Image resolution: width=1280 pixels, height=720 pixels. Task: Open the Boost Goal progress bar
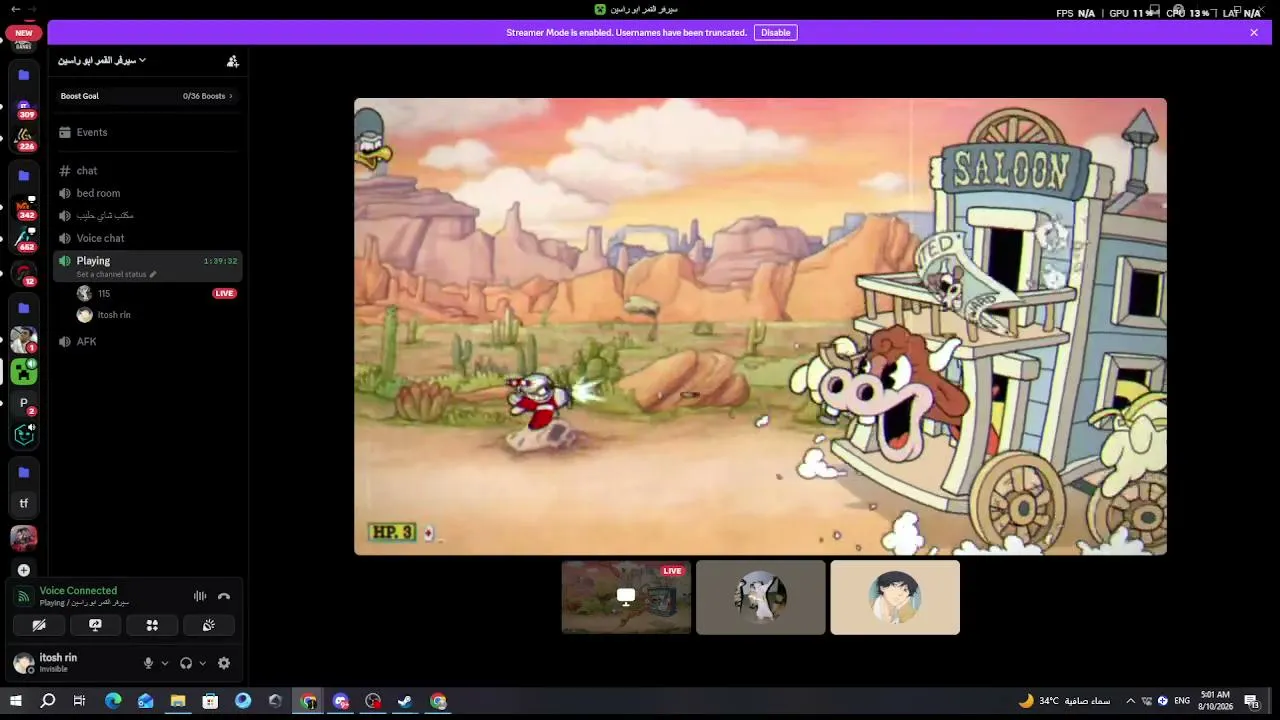point(148,96)
